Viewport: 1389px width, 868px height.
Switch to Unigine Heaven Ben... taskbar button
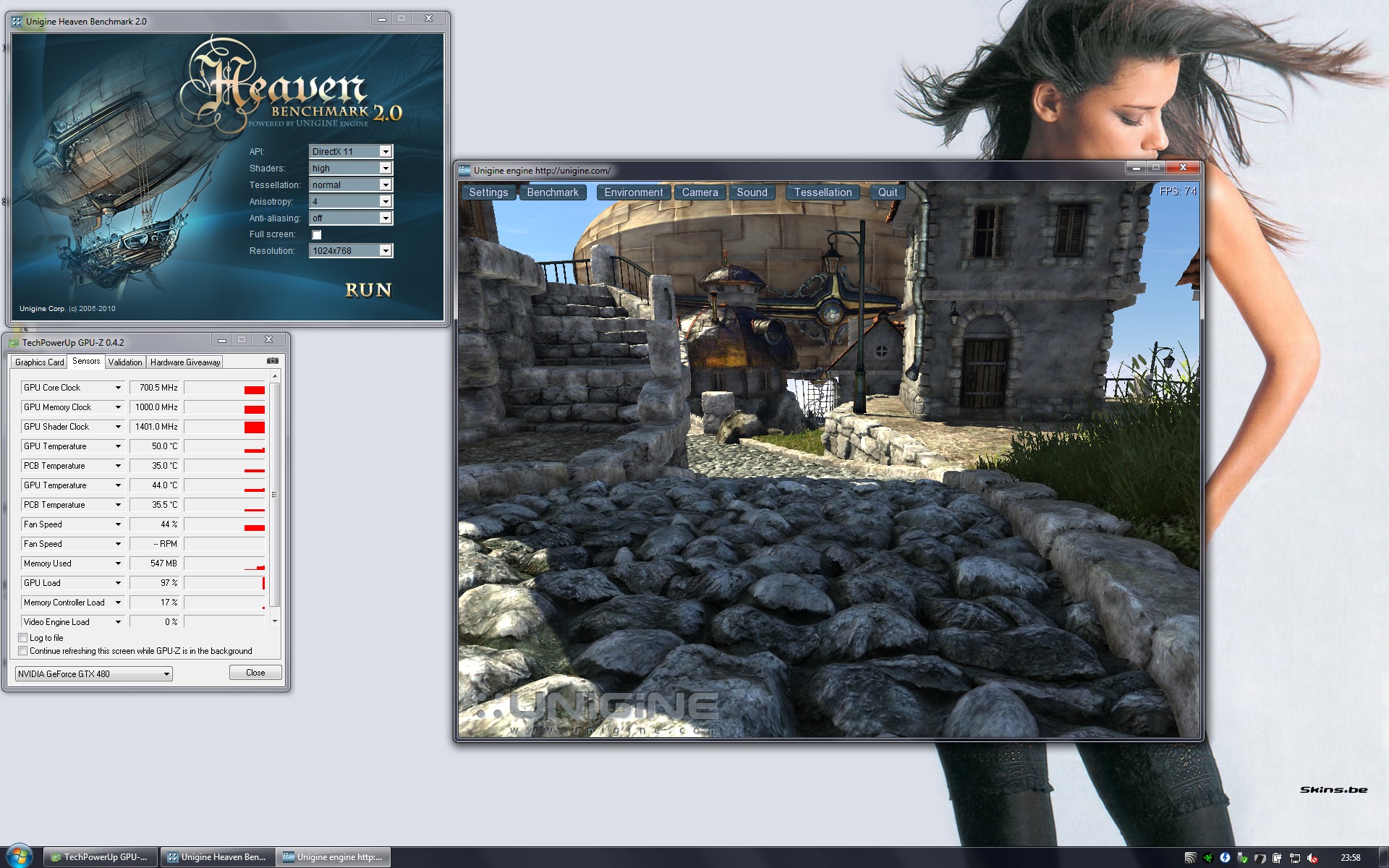(217, 857)
